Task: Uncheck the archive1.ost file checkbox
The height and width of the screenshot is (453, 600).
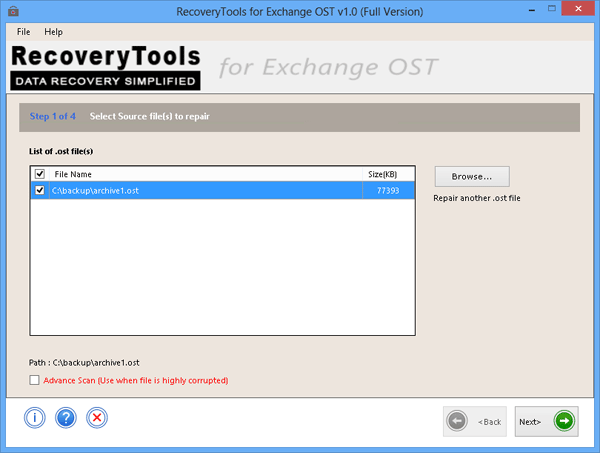Action: (40, 190)
